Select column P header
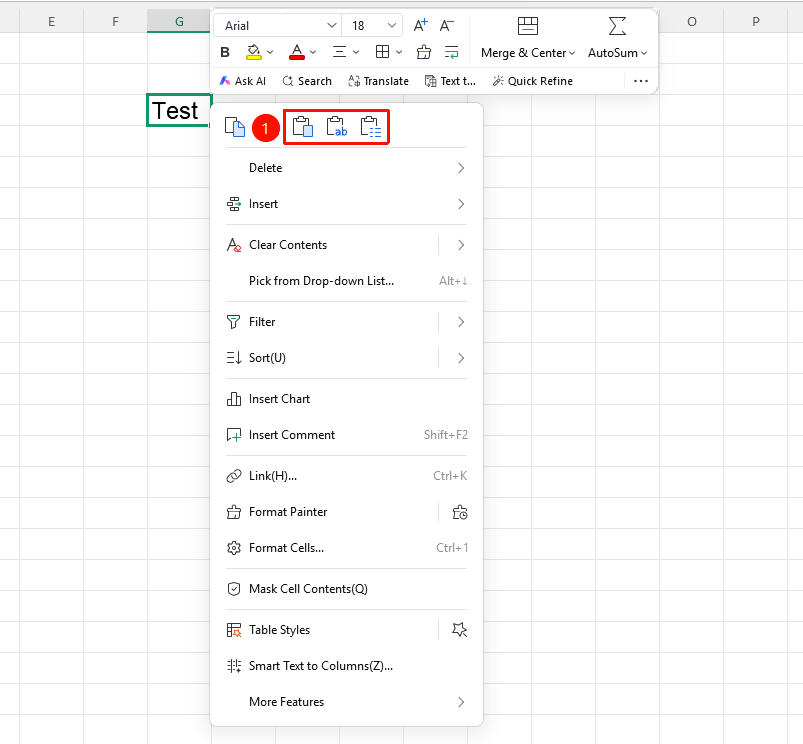The height and width of the screenshot is (744, 803). 755,22
